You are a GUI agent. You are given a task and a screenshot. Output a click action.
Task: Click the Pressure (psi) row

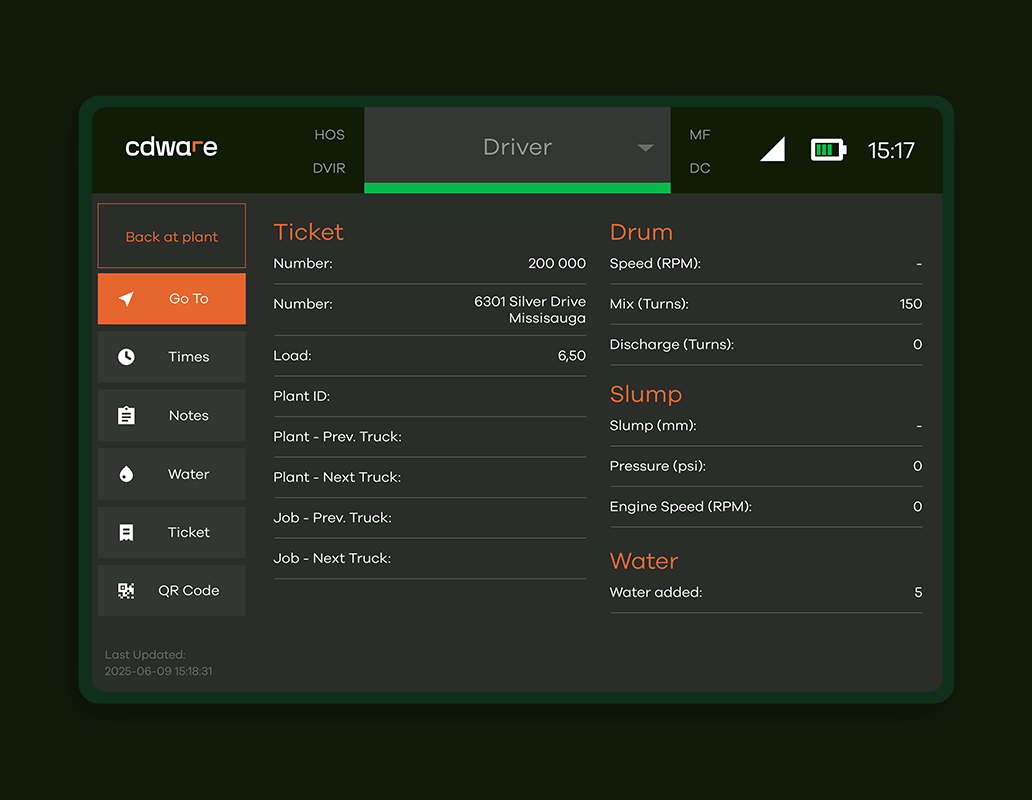[766, 466]
